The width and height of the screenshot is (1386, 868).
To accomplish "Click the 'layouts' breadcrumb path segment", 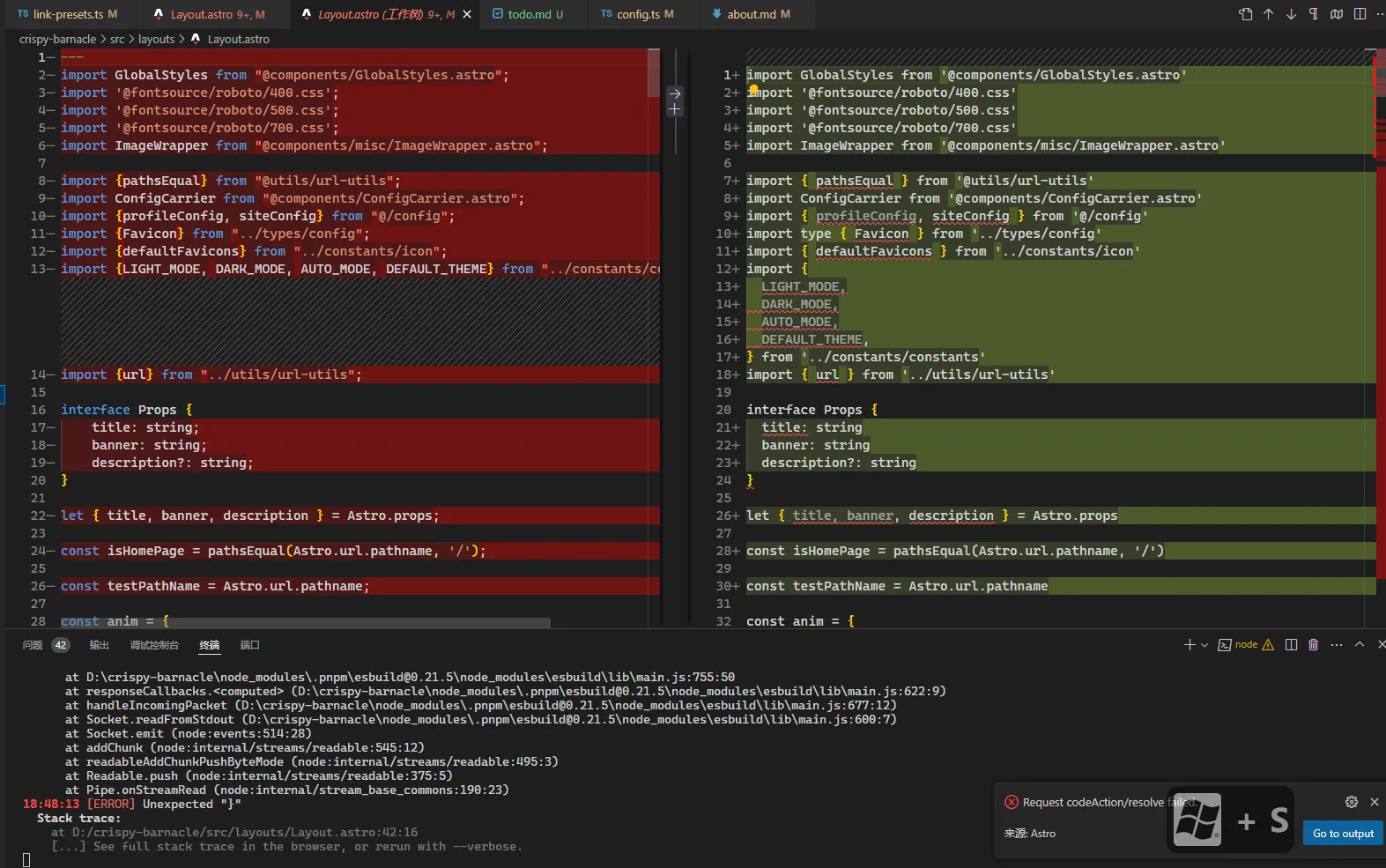I will (x=156, y=39).
